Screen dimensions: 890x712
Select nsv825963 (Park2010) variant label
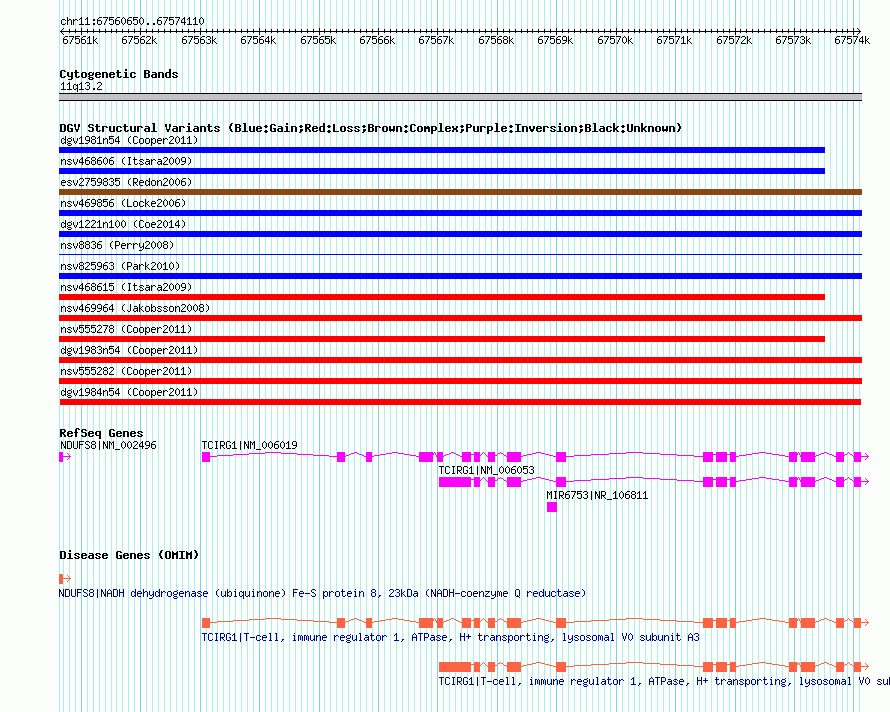120,266
